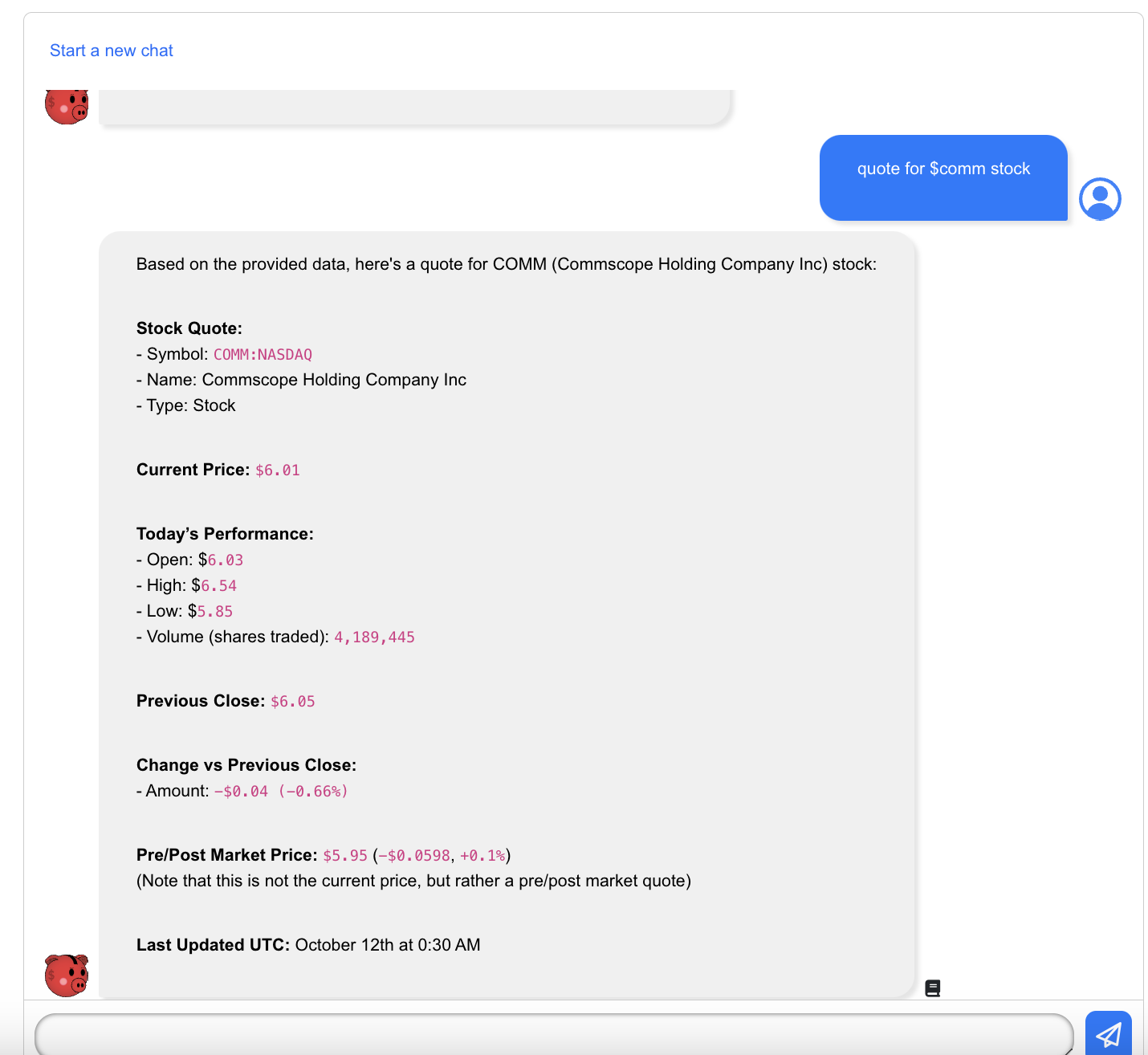Click the +0.1% pre/post percentage value
This screenshot has height=1055, width=1148.
(482, 855)
